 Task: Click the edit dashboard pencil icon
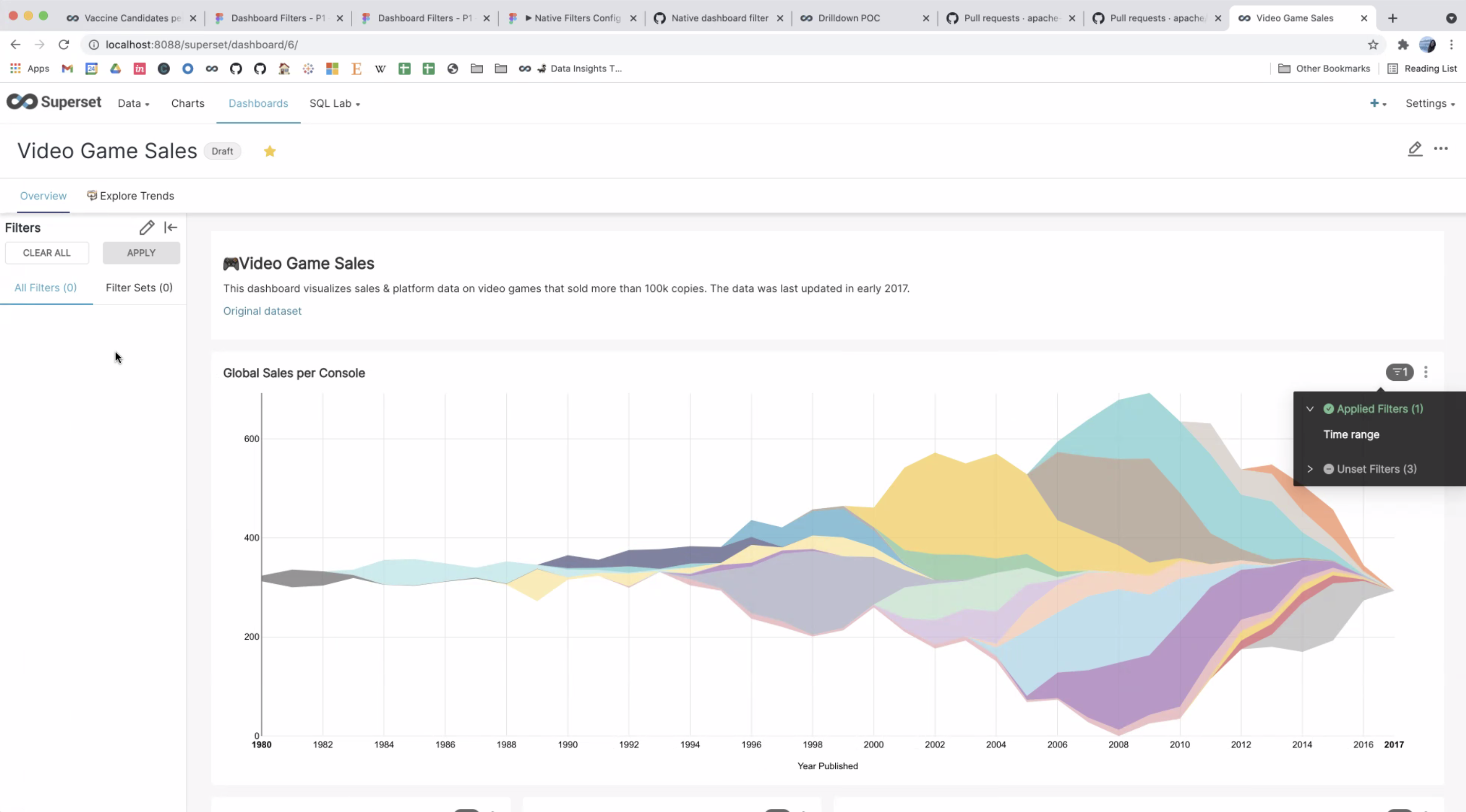(x=1415, y=149)
